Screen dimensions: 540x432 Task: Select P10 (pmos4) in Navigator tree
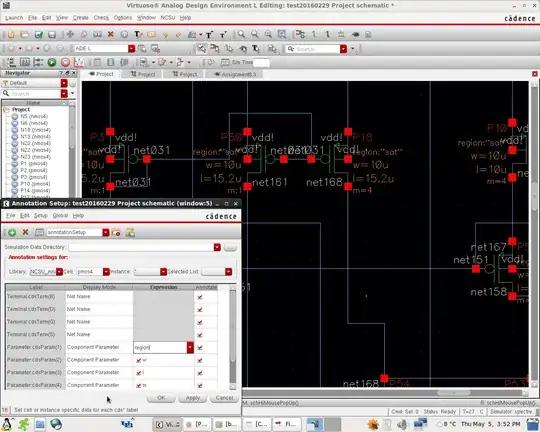tap(35, 184)
